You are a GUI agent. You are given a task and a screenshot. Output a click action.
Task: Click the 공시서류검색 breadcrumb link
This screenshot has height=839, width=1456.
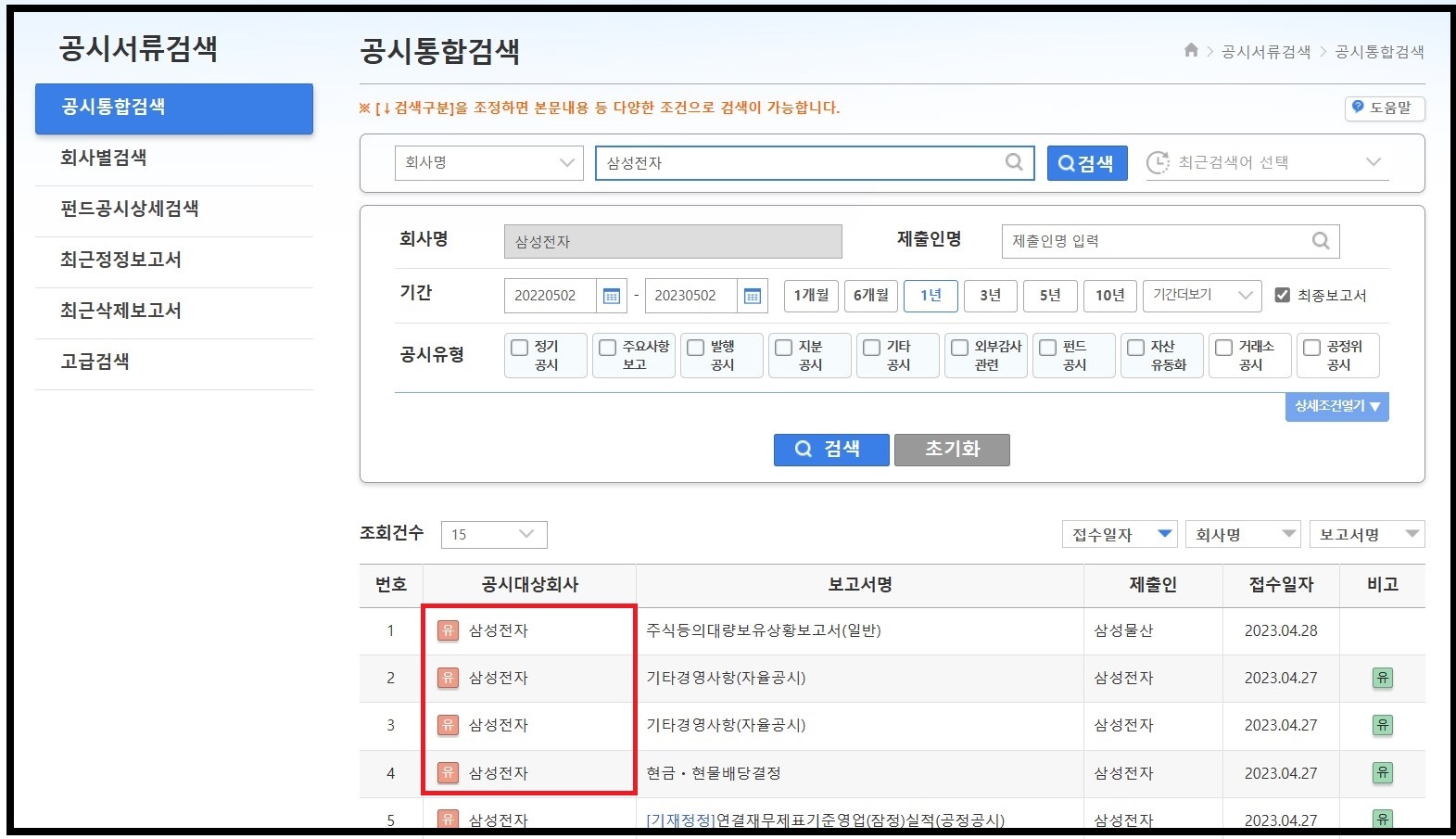[x=1266, y=52]
